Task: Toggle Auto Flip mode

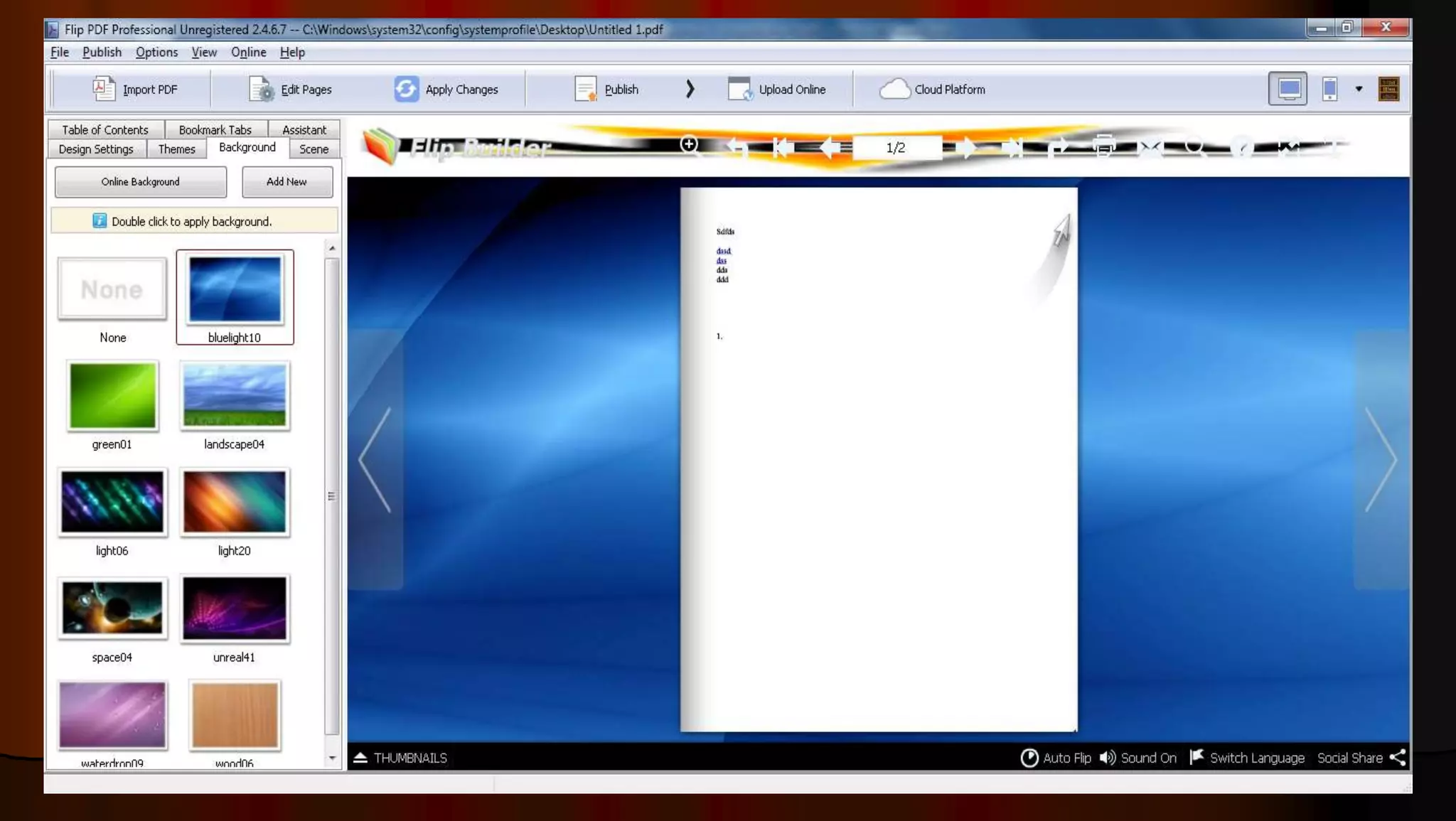Action: (x=1056, y=758)
